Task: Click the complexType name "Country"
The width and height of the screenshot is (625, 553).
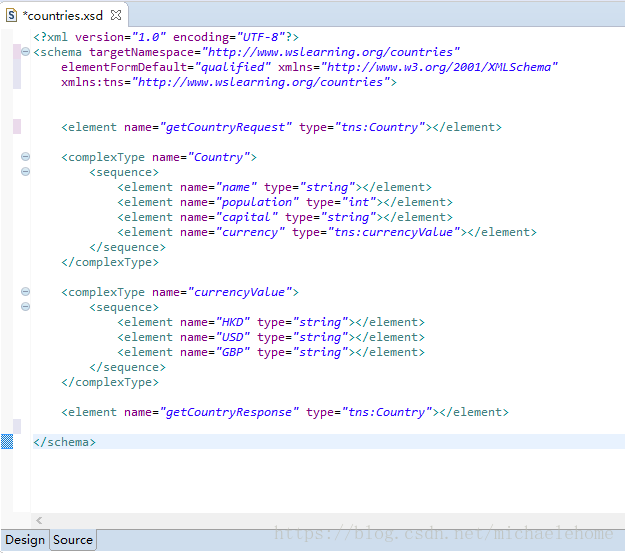Action: pyautogui.click(x=218, y=157)
